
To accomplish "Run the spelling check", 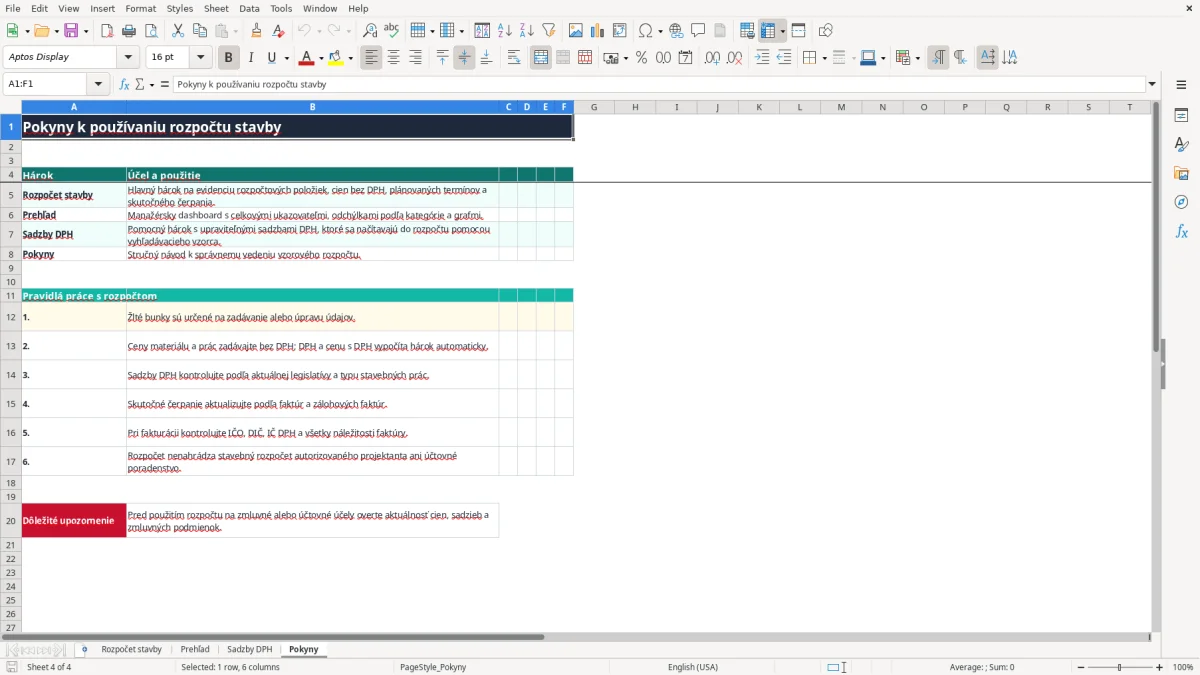I will click(x=392, y=31).
